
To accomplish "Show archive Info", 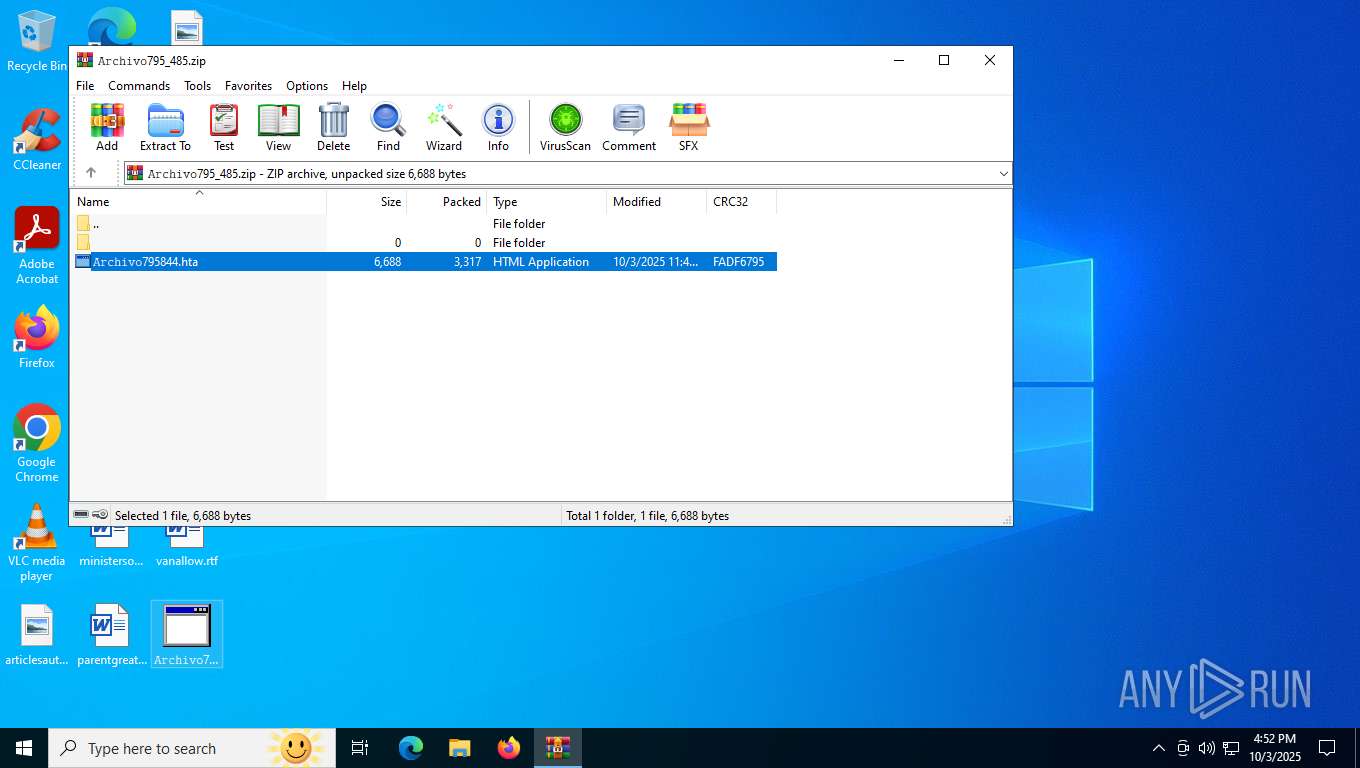I will pos(498,127).
